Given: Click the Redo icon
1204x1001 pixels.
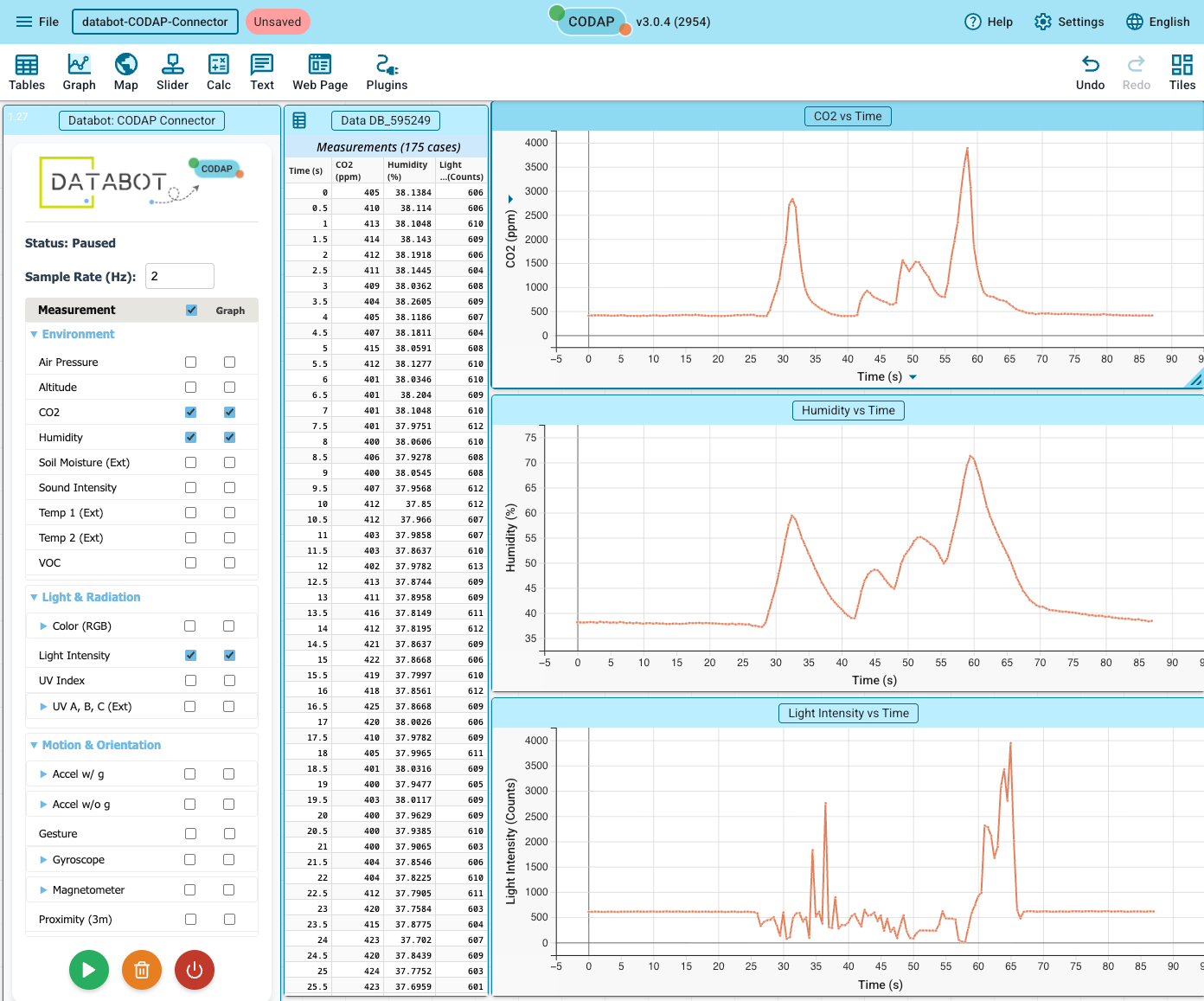Looking at the screenshot, I should tap(1137, 73).
